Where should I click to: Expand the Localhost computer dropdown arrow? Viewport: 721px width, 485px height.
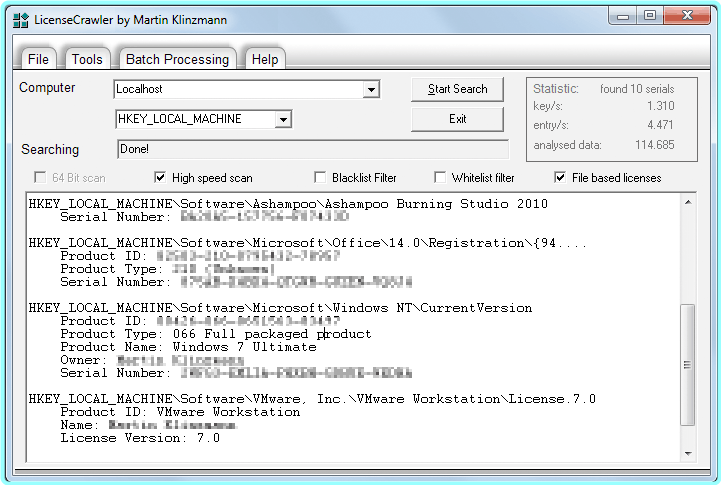pyautogui.click(x=371, y=89)
